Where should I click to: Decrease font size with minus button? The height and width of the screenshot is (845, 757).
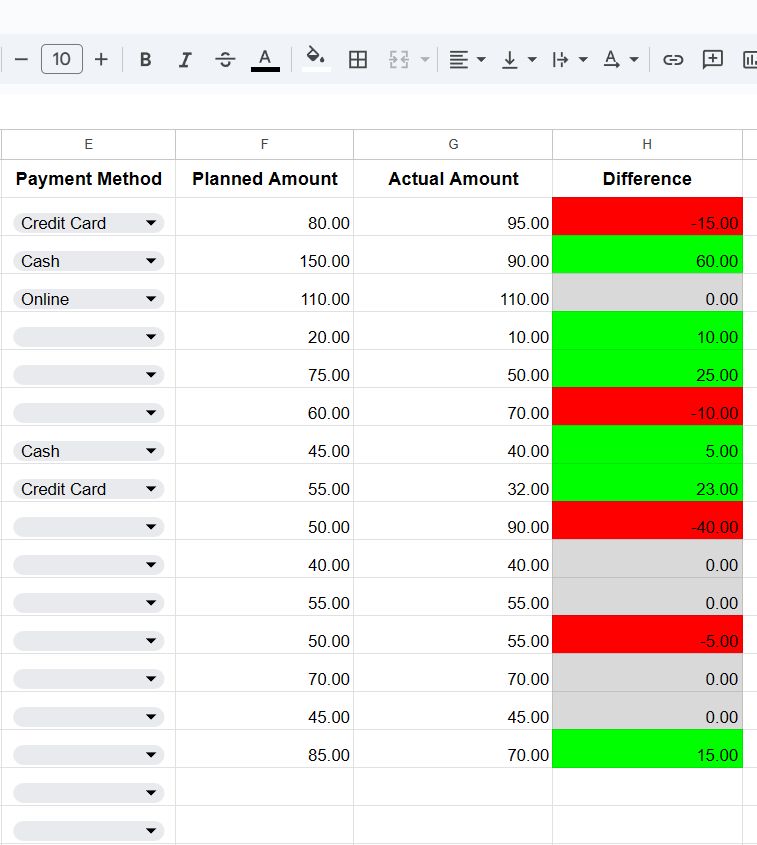tap(21, 59)
